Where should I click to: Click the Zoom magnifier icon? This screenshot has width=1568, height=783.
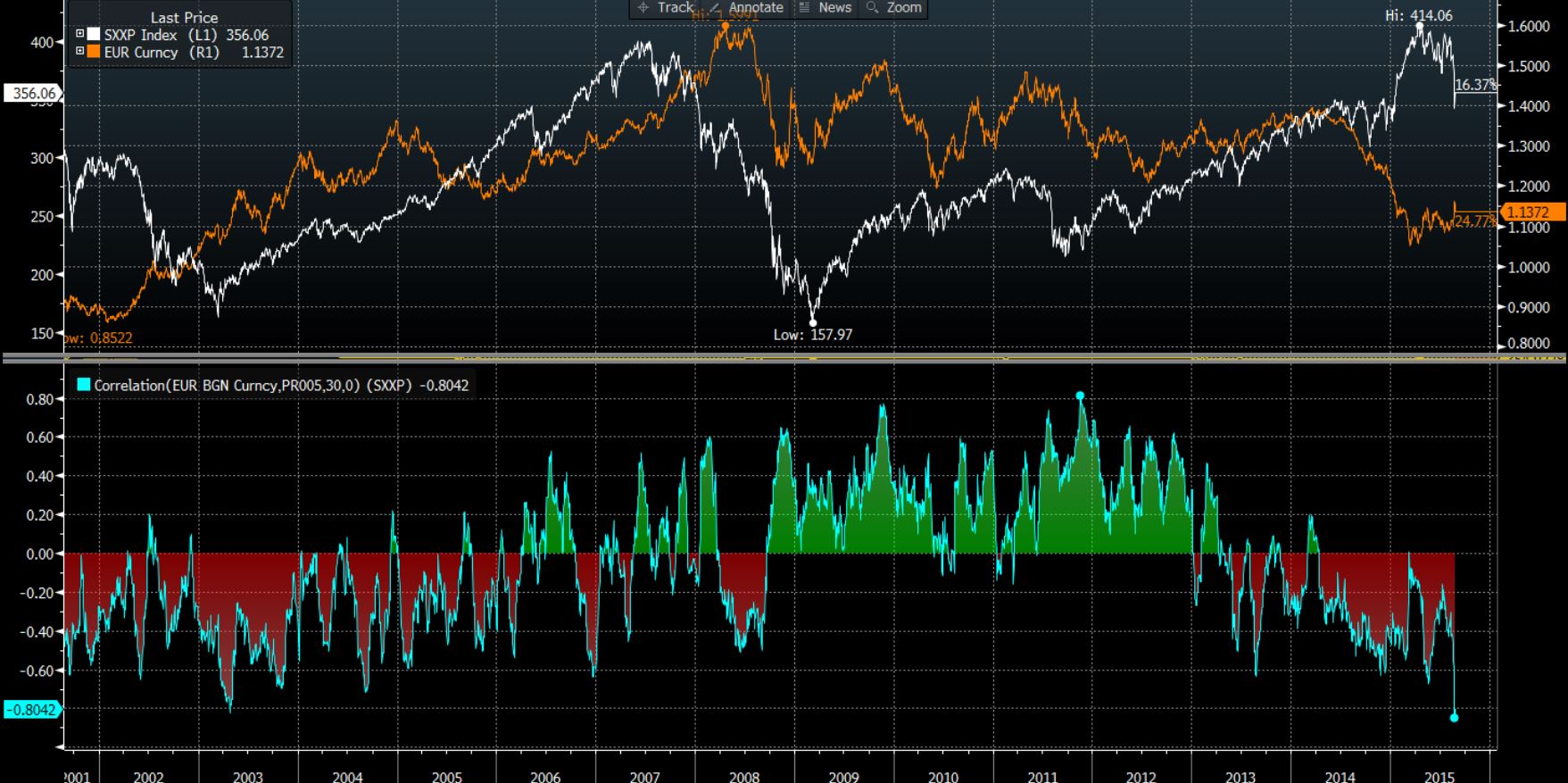coord(872,7)
